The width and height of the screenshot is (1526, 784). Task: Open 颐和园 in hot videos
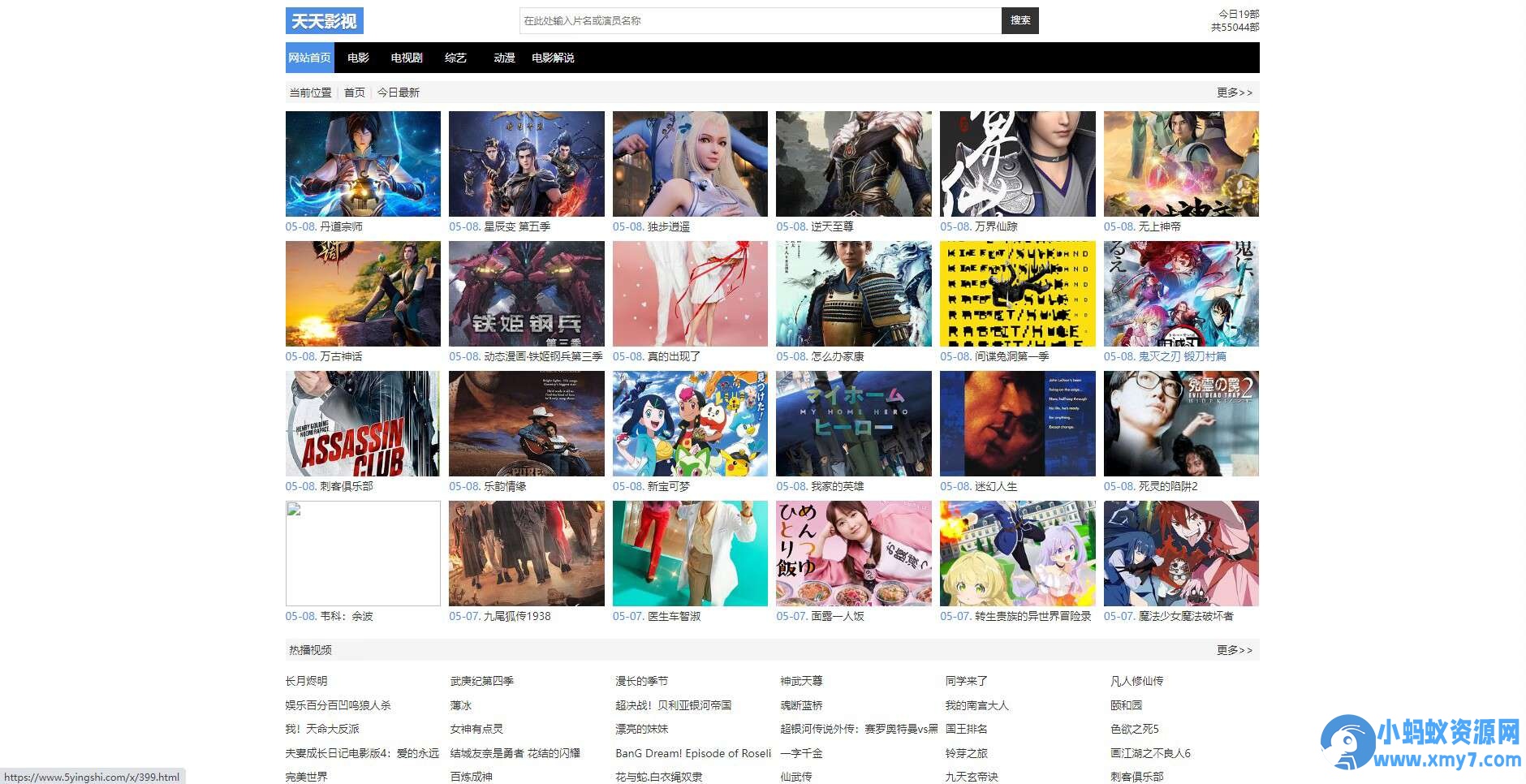[x=1127, y=705]
